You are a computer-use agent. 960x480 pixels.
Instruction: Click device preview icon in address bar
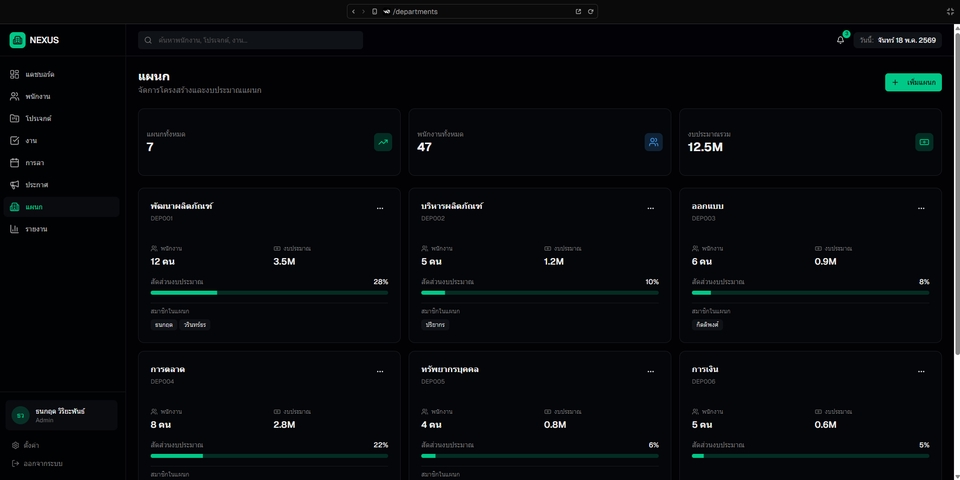click(x=375, y=12)
